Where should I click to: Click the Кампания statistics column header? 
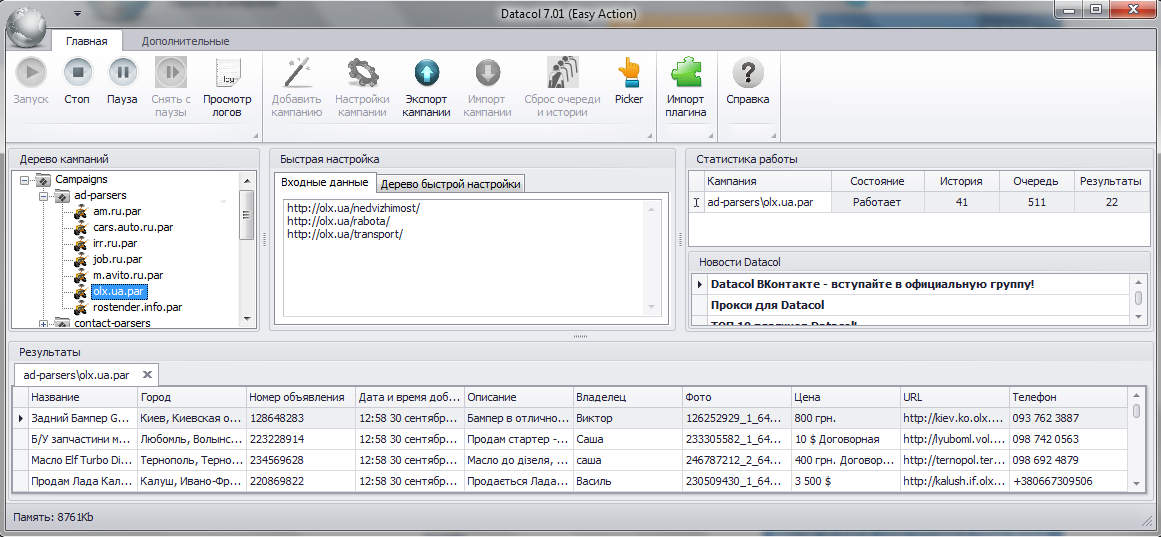tap(767, 181)
